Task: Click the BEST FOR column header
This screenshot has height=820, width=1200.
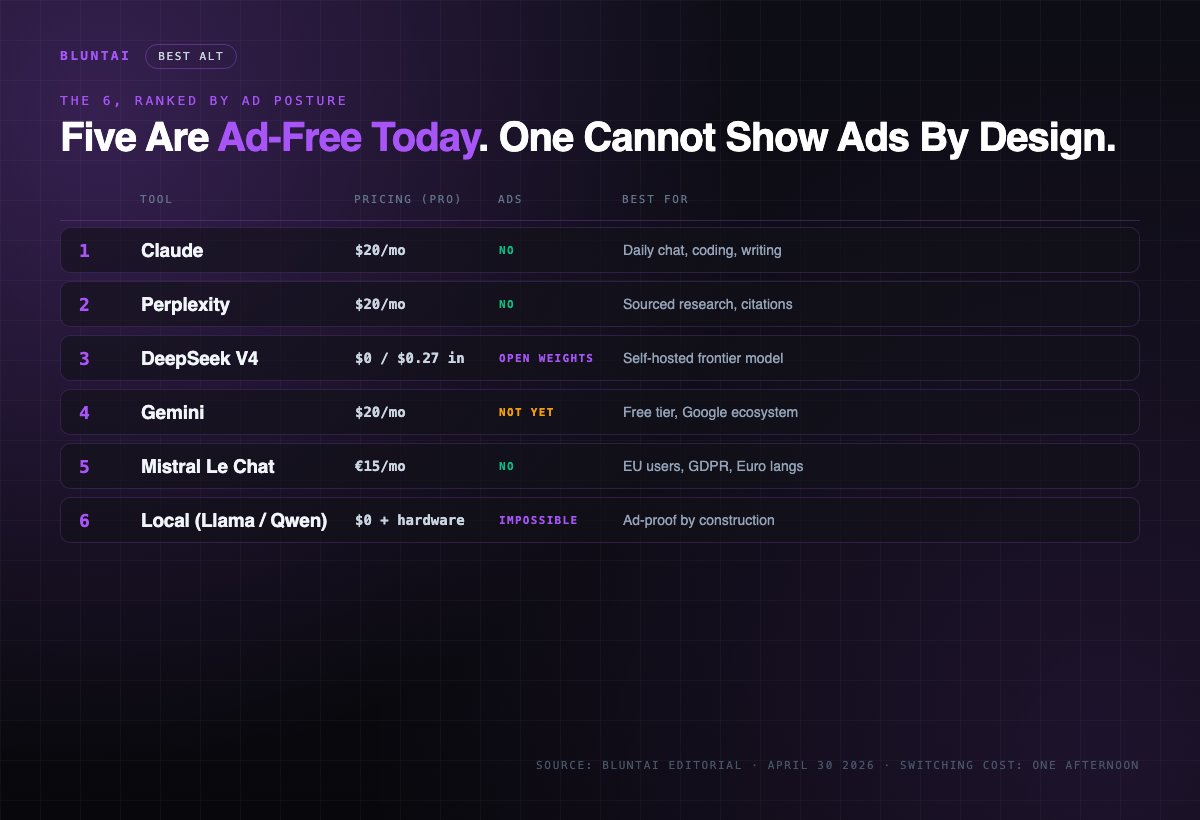Action: coord(655,199)
